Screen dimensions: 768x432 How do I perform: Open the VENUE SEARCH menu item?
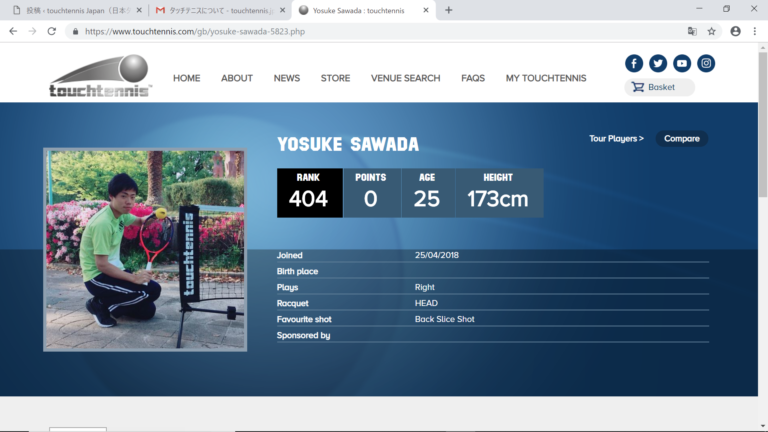tap(405, 78)
